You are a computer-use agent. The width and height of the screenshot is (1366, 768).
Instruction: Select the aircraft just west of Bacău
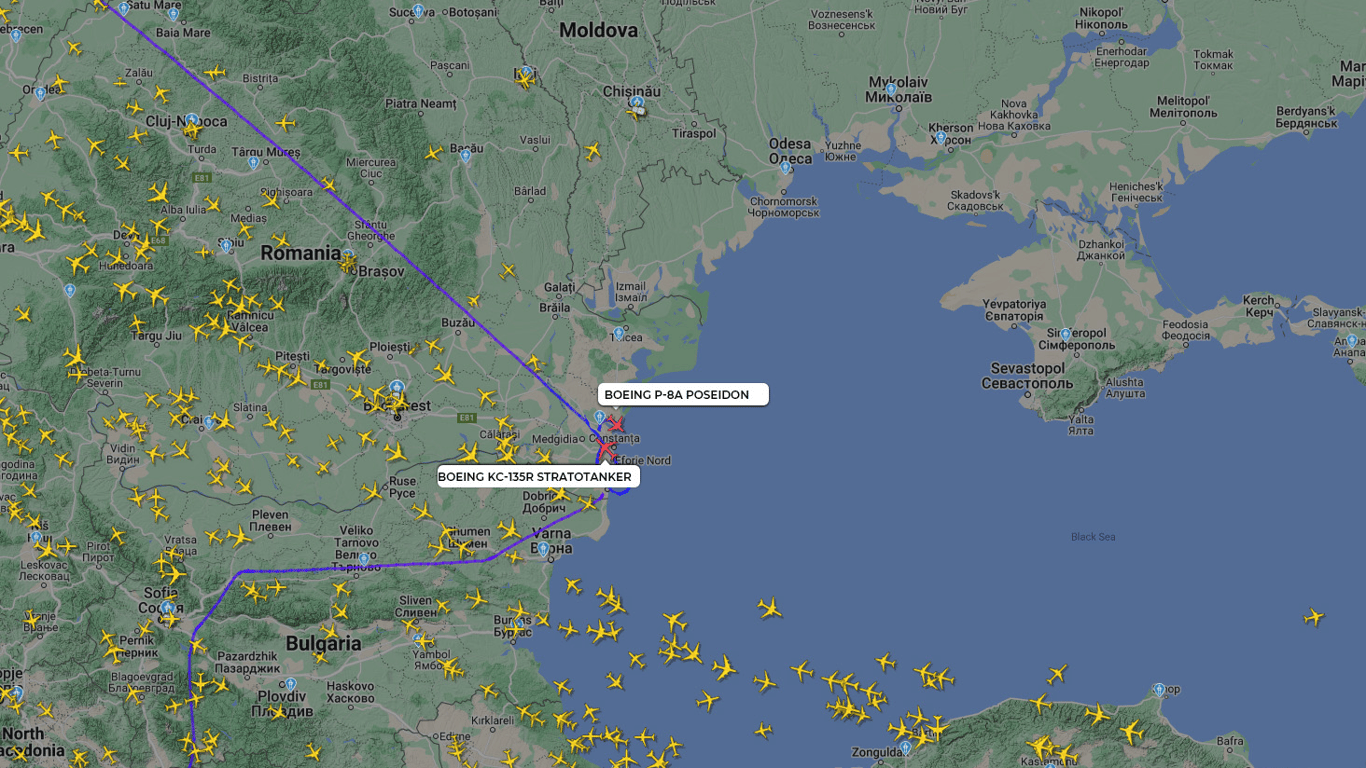[x=434, y=154]
